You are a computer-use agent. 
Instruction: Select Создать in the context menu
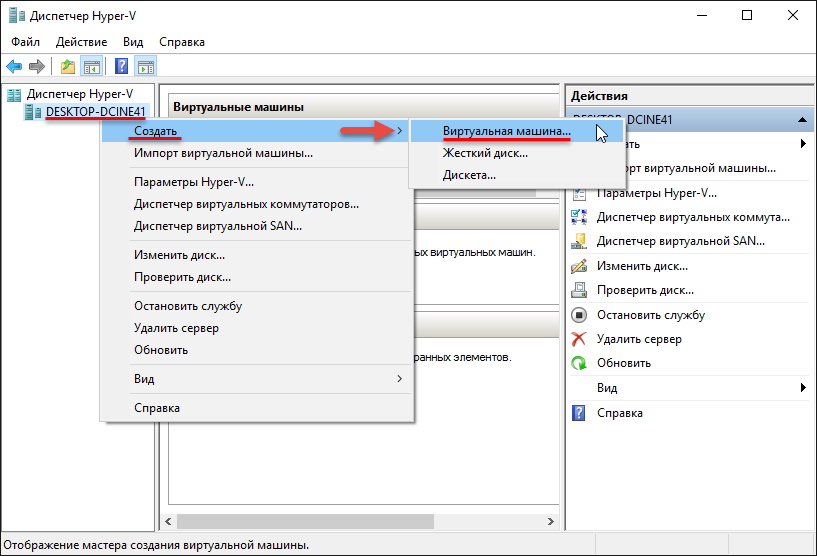coord(255,131)
